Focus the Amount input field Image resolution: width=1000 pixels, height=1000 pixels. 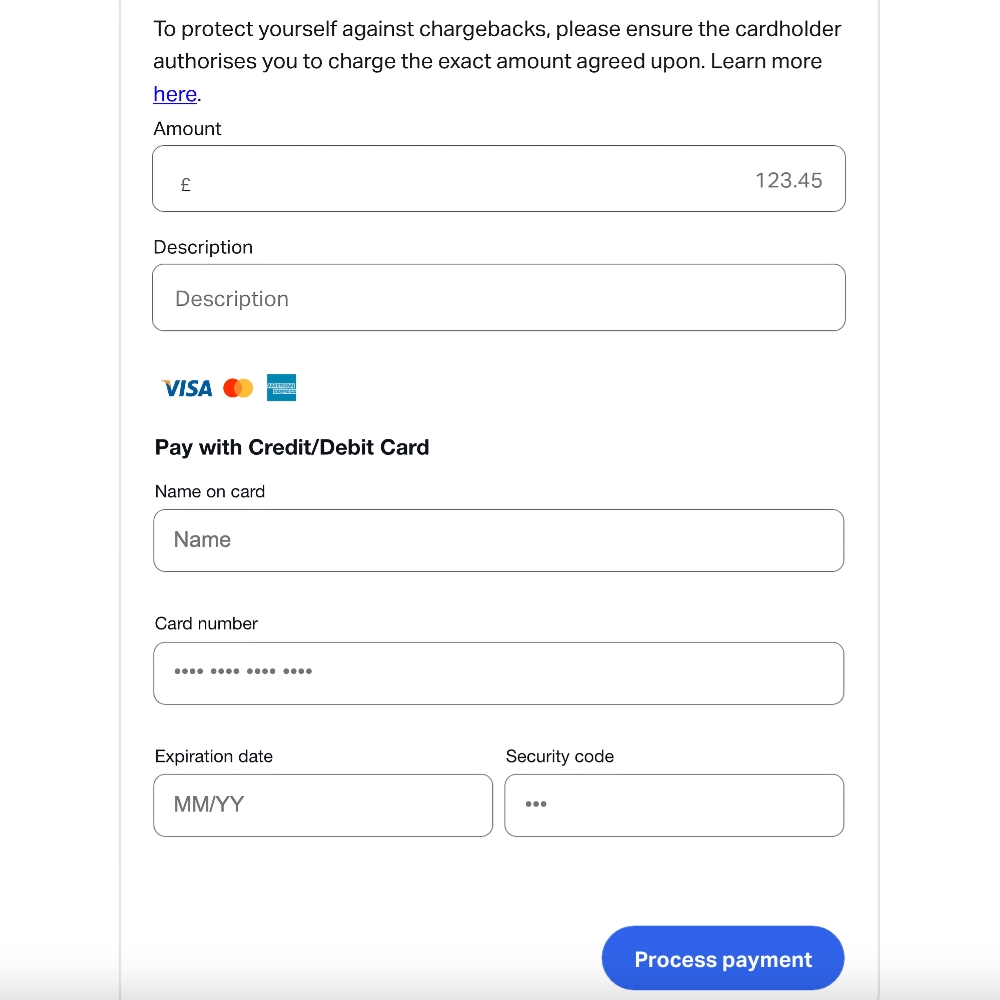click(499, 179)
